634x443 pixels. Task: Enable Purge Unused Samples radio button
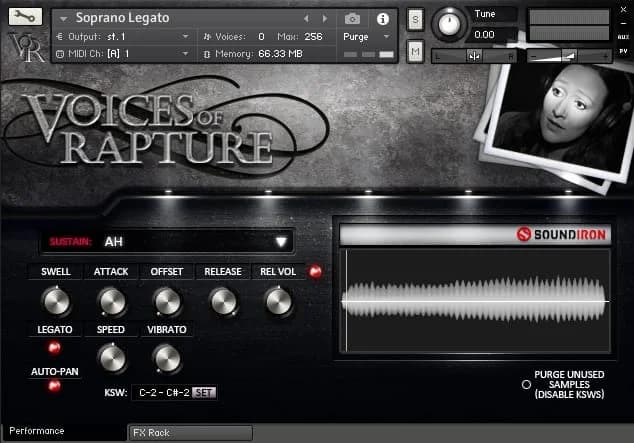tap(526, 384)
